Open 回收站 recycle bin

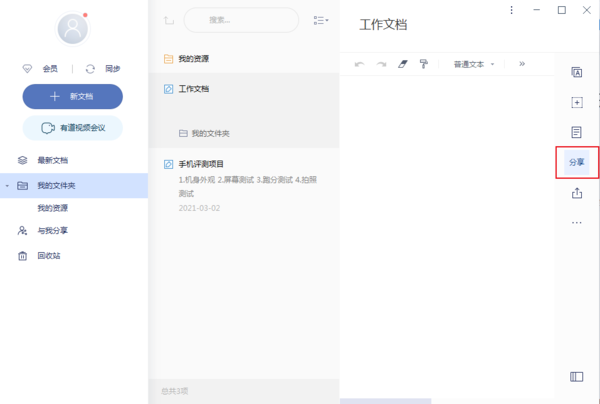[48, 256]
